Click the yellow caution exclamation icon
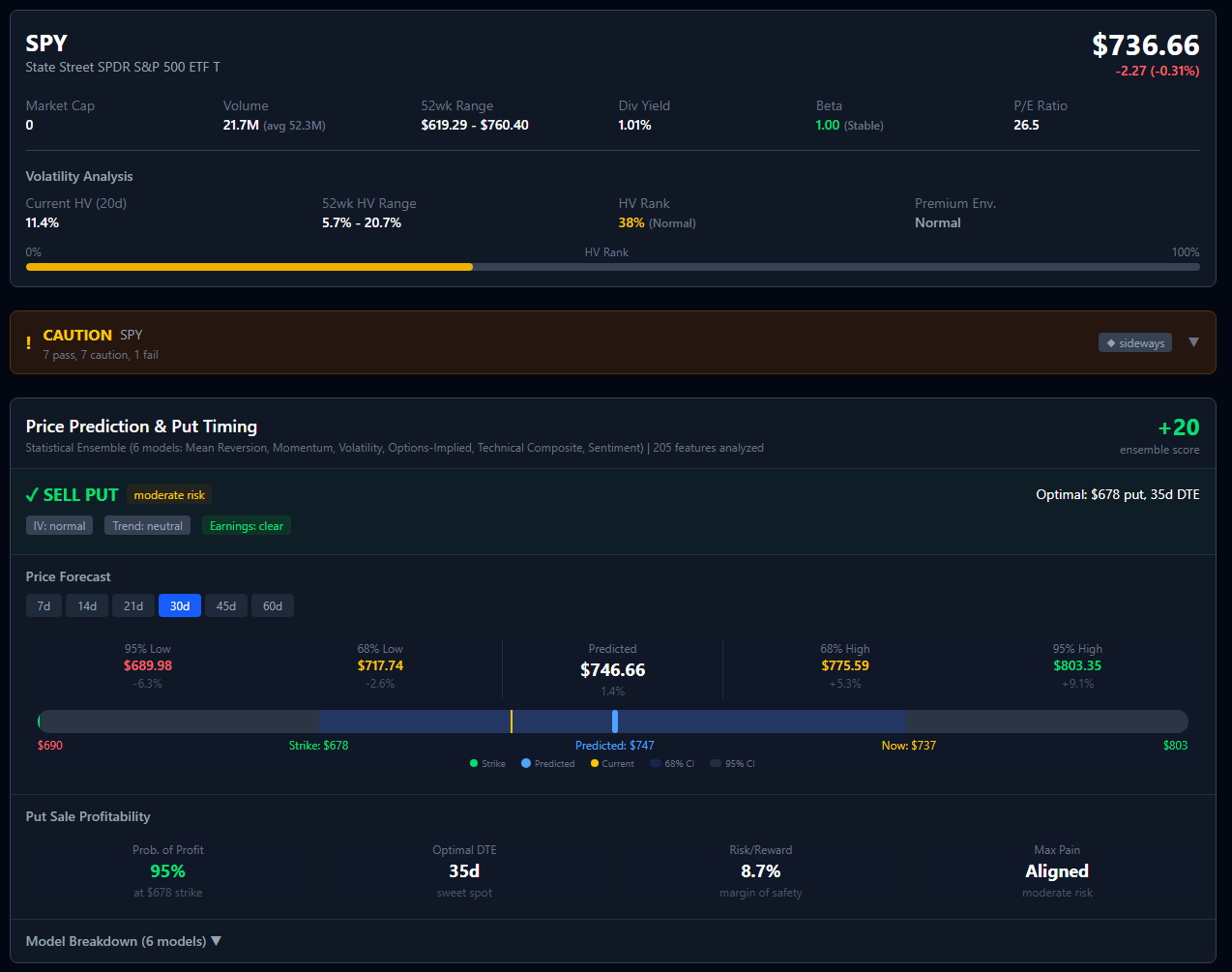The width and height of the screenshot is (1232, 972). click(x=28, y=342)
